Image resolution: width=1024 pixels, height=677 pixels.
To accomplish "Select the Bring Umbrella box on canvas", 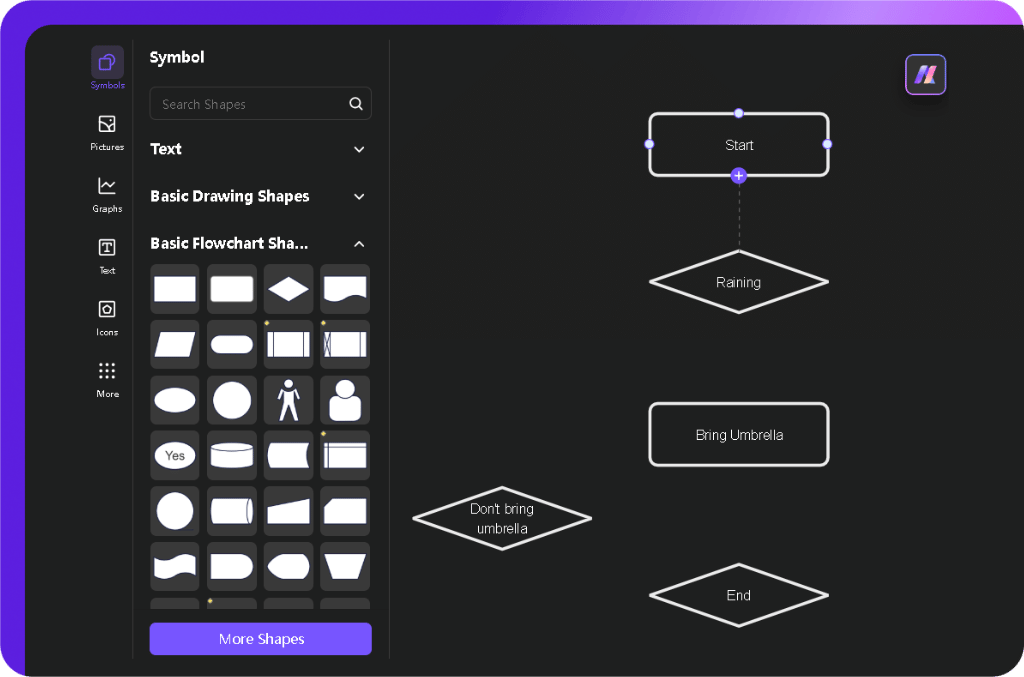I will (x=739, y=435).
